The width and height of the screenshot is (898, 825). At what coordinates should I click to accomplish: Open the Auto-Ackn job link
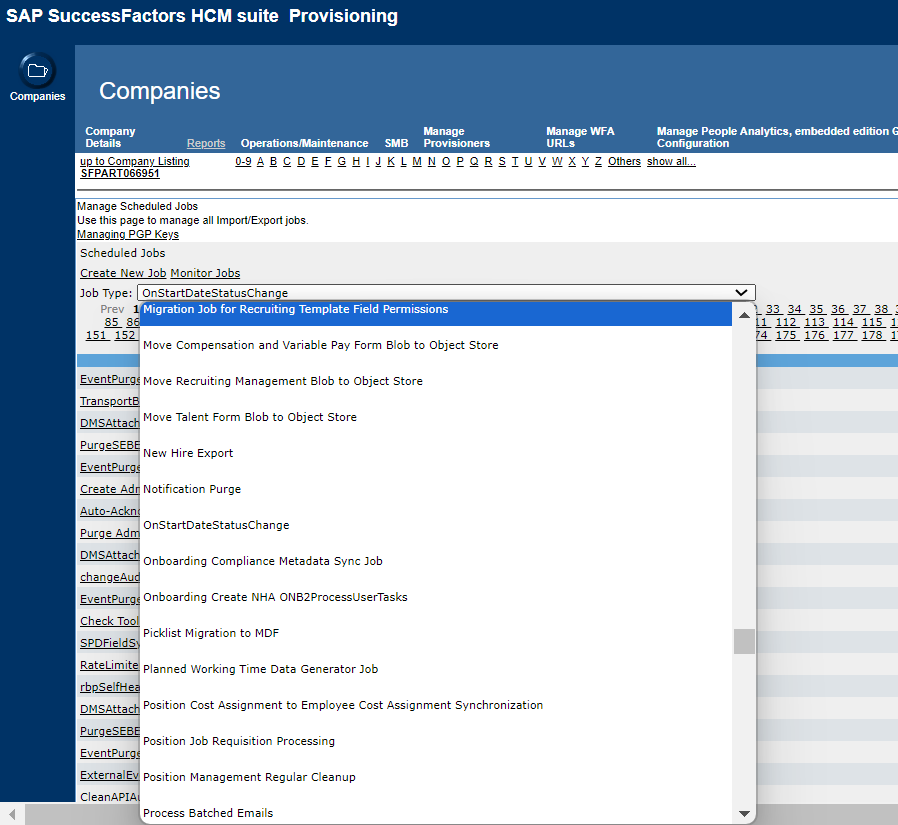pyautogui.click(x=109, y=511)
